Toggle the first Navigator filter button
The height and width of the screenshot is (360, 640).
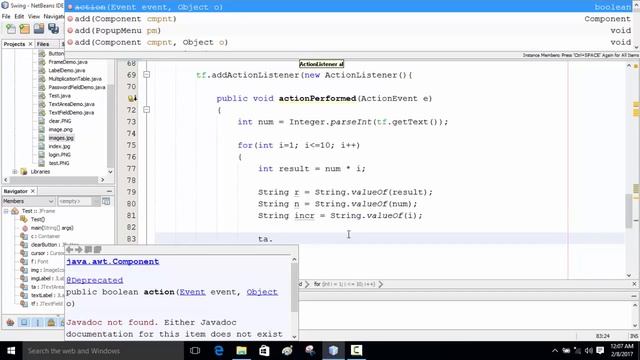pyautogui.click(x=10, y=322)
